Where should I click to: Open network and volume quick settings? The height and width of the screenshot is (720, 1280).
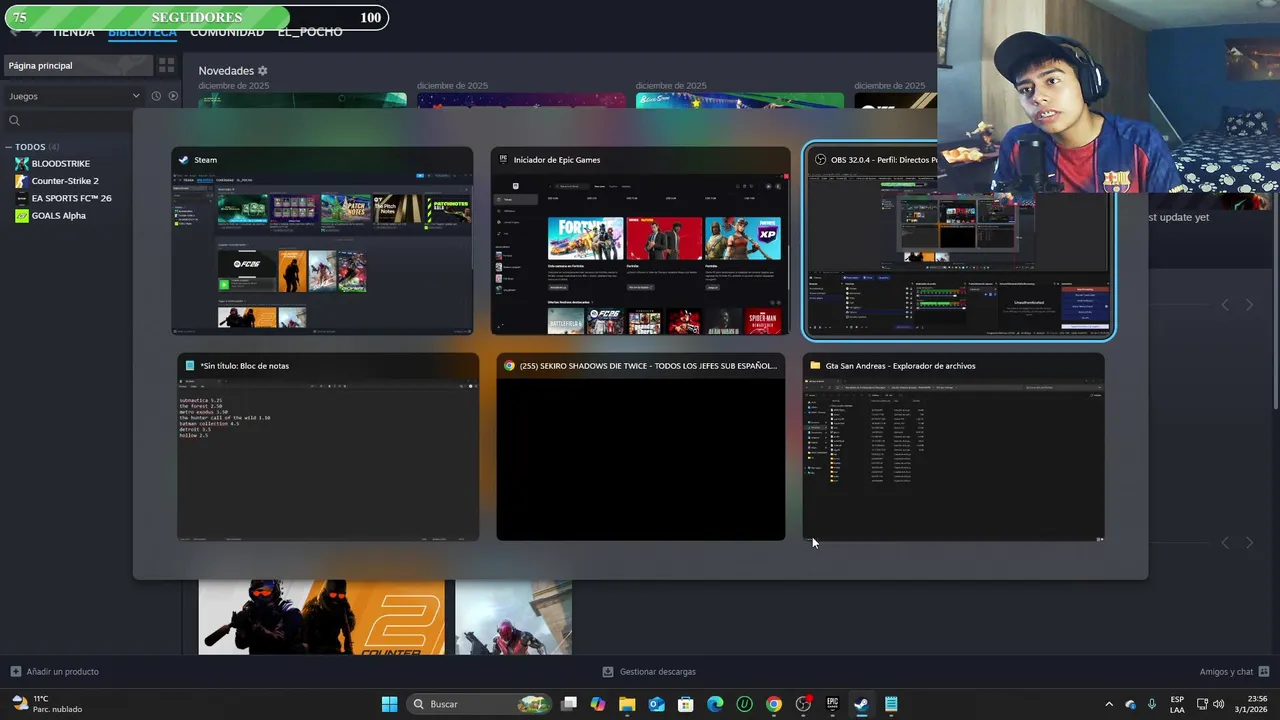point(1210,704)
